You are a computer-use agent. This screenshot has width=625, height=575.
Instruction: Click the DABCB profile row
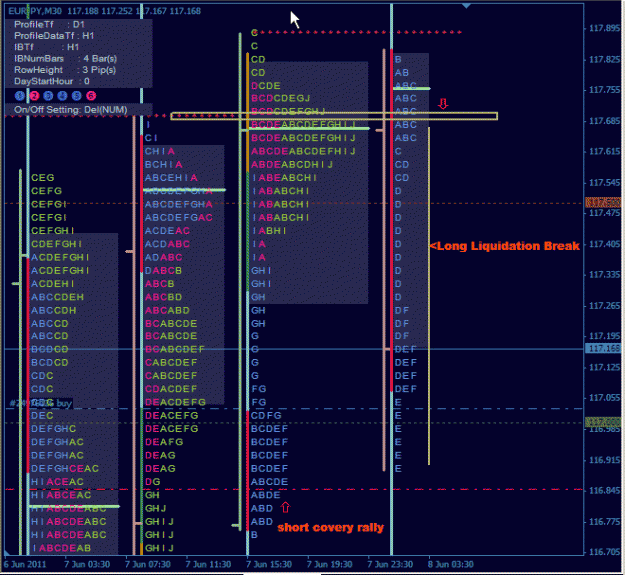(x=163, y=271)
